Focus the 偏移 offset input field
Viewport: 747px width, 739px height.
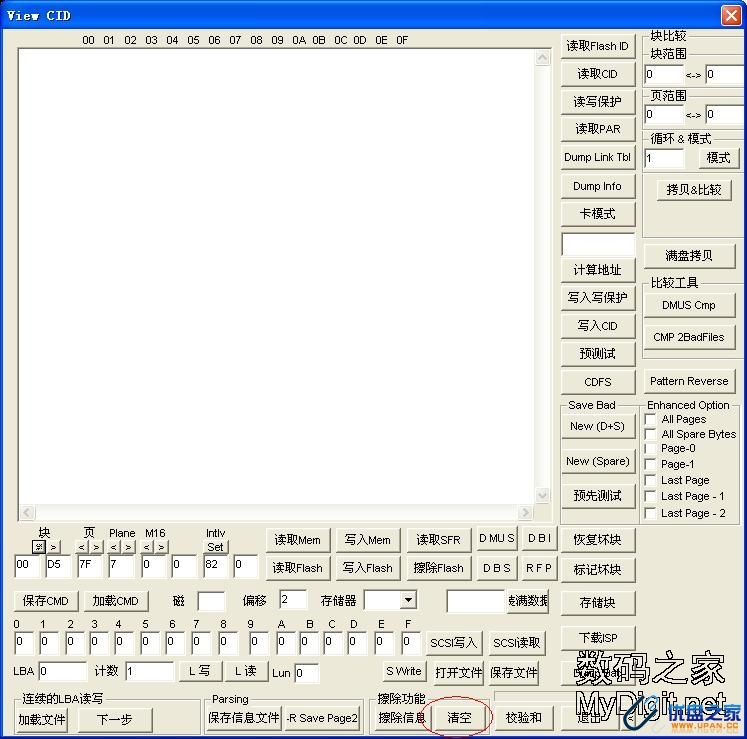[293, 600]
